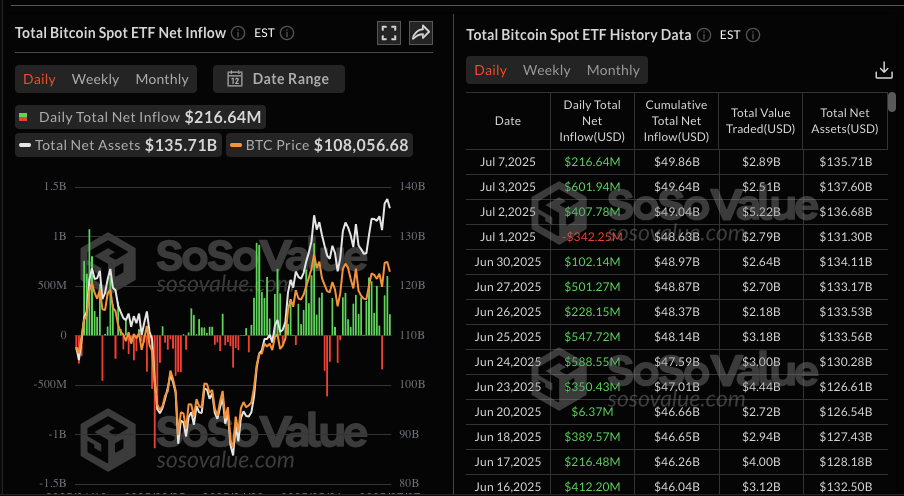Click the Jul 7,2025 table row date
The height and width of the screenshot is (496, 904).
(508, 161)
